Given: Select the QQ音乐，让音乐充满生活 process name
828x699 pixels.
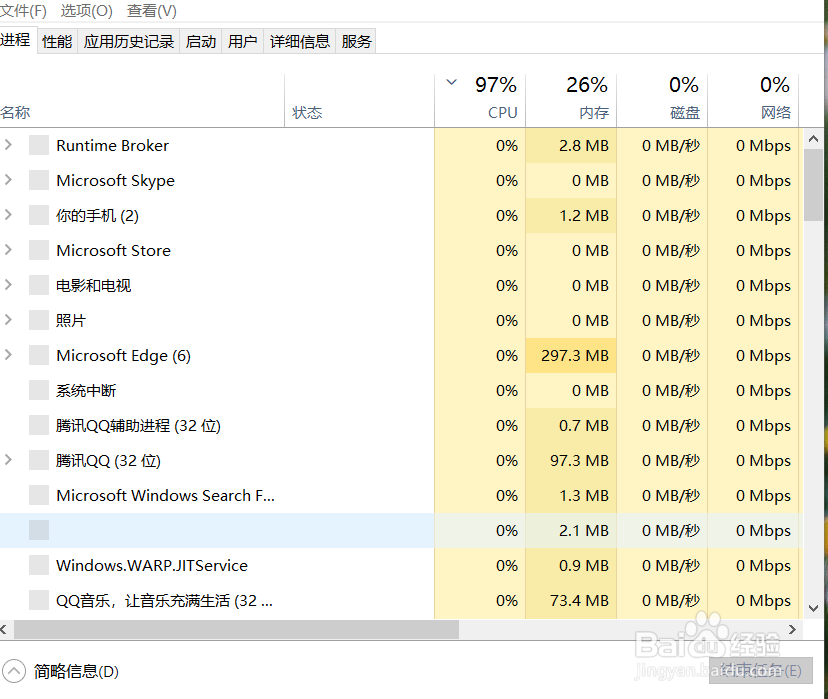Looking at the screenshot, I should point(164,601).
